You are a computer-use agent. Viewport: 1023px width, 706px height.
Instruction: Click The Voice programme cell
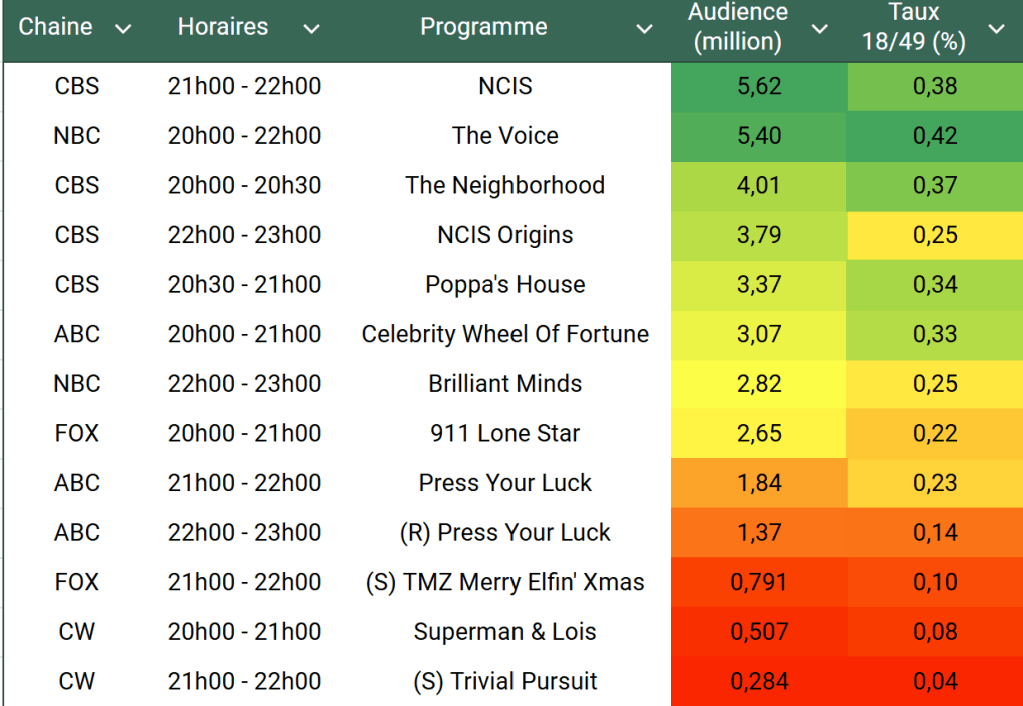(505, 136)
